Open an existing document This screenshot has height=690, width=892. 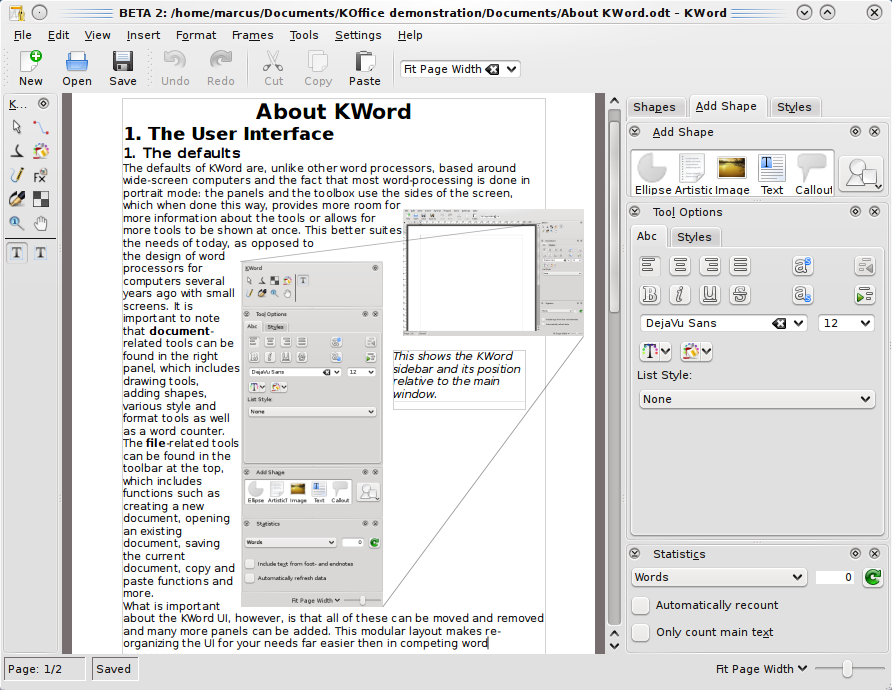pos(77,68)
